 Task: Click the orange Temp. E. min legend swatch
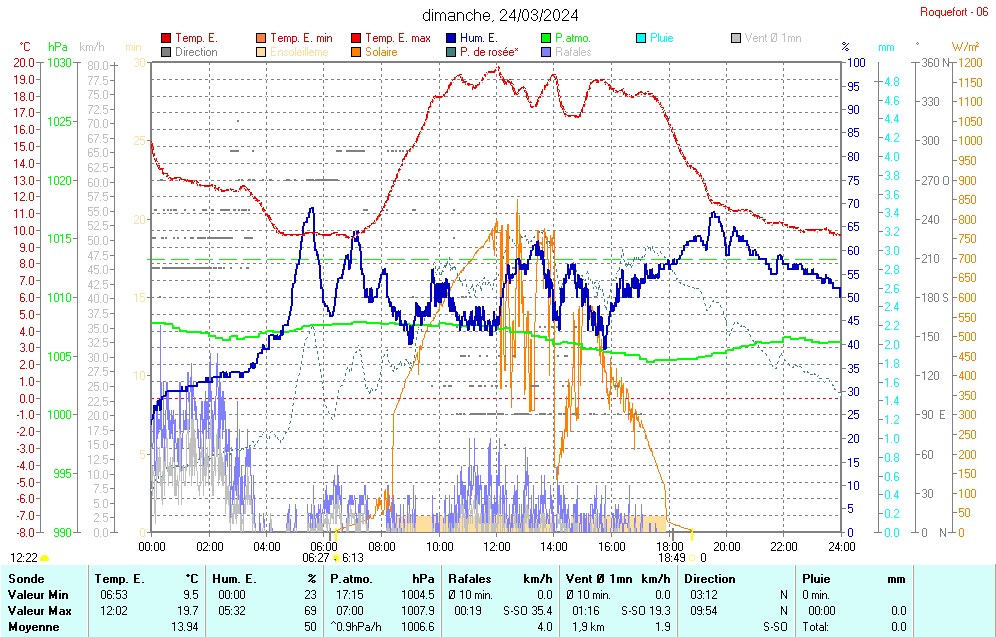261,38
